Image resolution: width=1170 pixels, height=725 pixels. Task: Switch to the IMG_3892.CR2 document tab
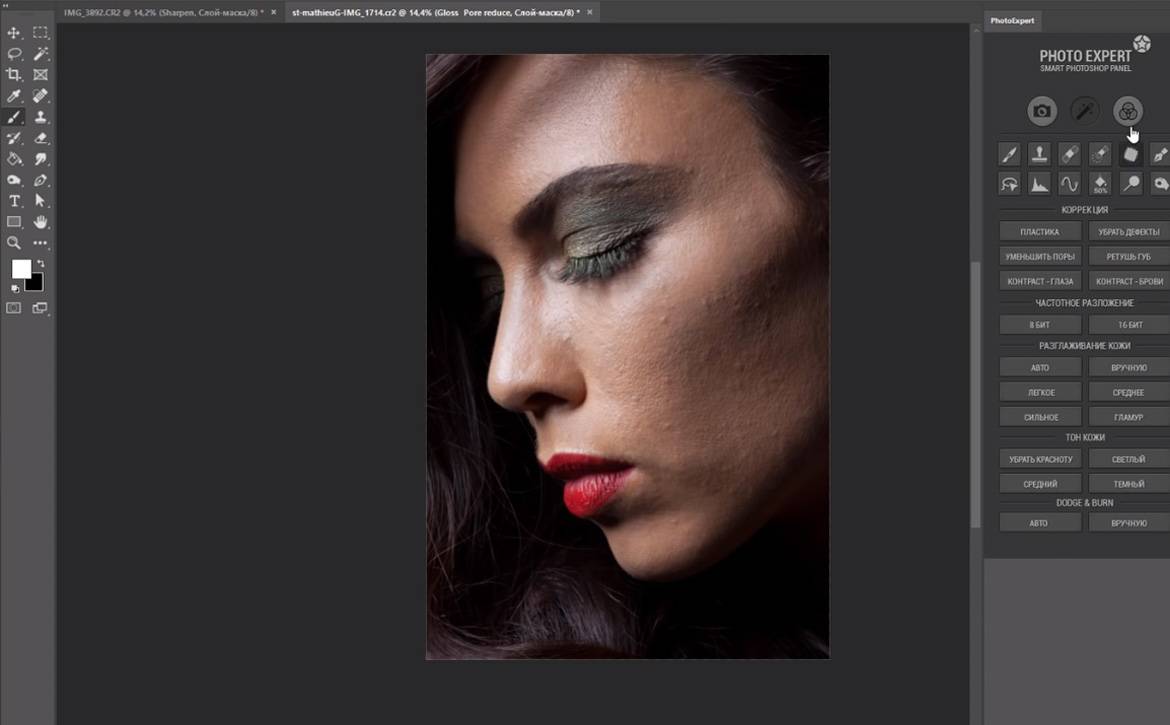tap(158, 12)
